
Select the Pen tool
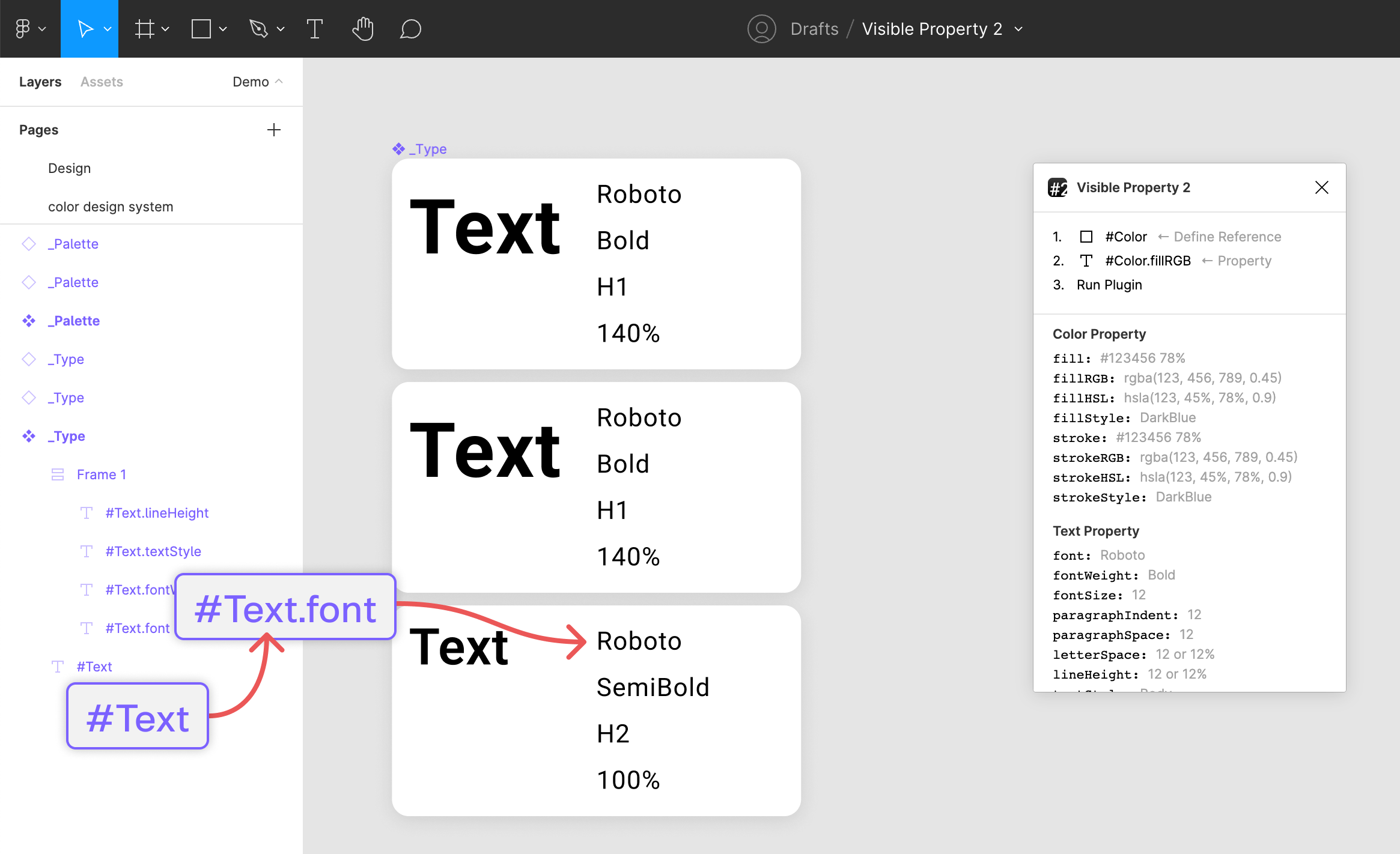pos(260,28)
